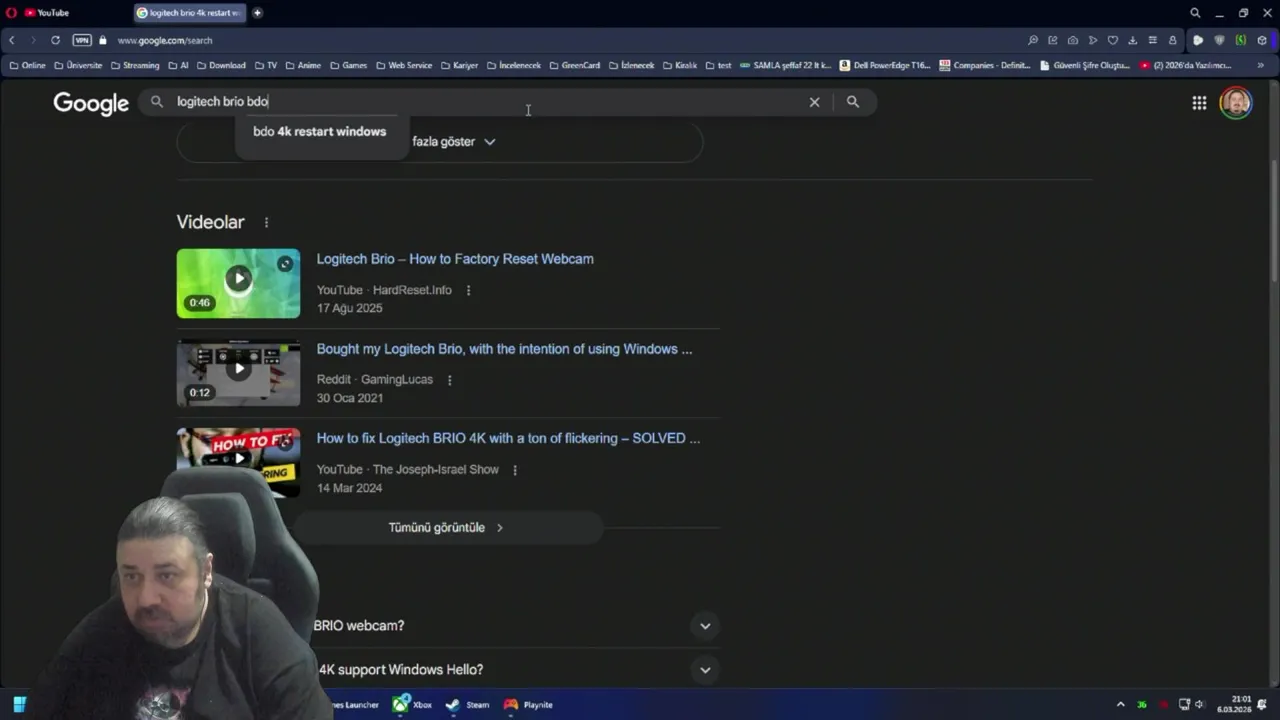Toggle the VPN badge in address bar
The image size is (1280, 720).
tap(82, 40)
